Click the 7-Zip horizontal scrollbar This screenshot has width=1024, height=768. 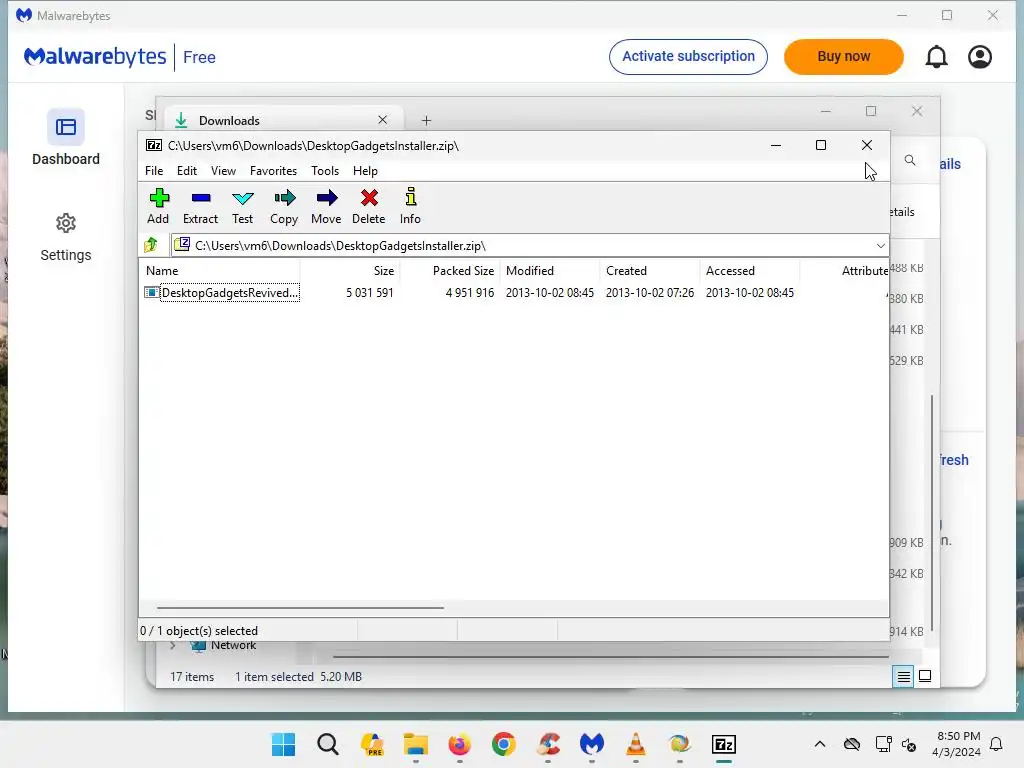click(300, 608)
